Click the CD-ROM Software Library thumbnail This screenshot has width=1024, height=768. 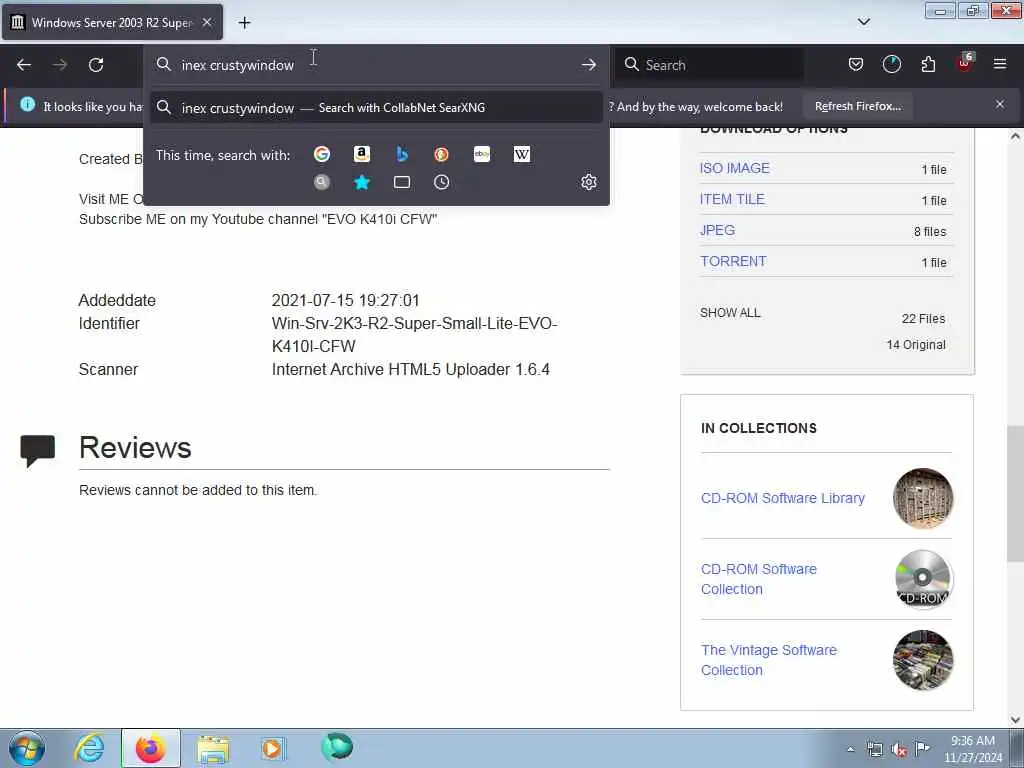pyautogui.click(x=923, y=498)
